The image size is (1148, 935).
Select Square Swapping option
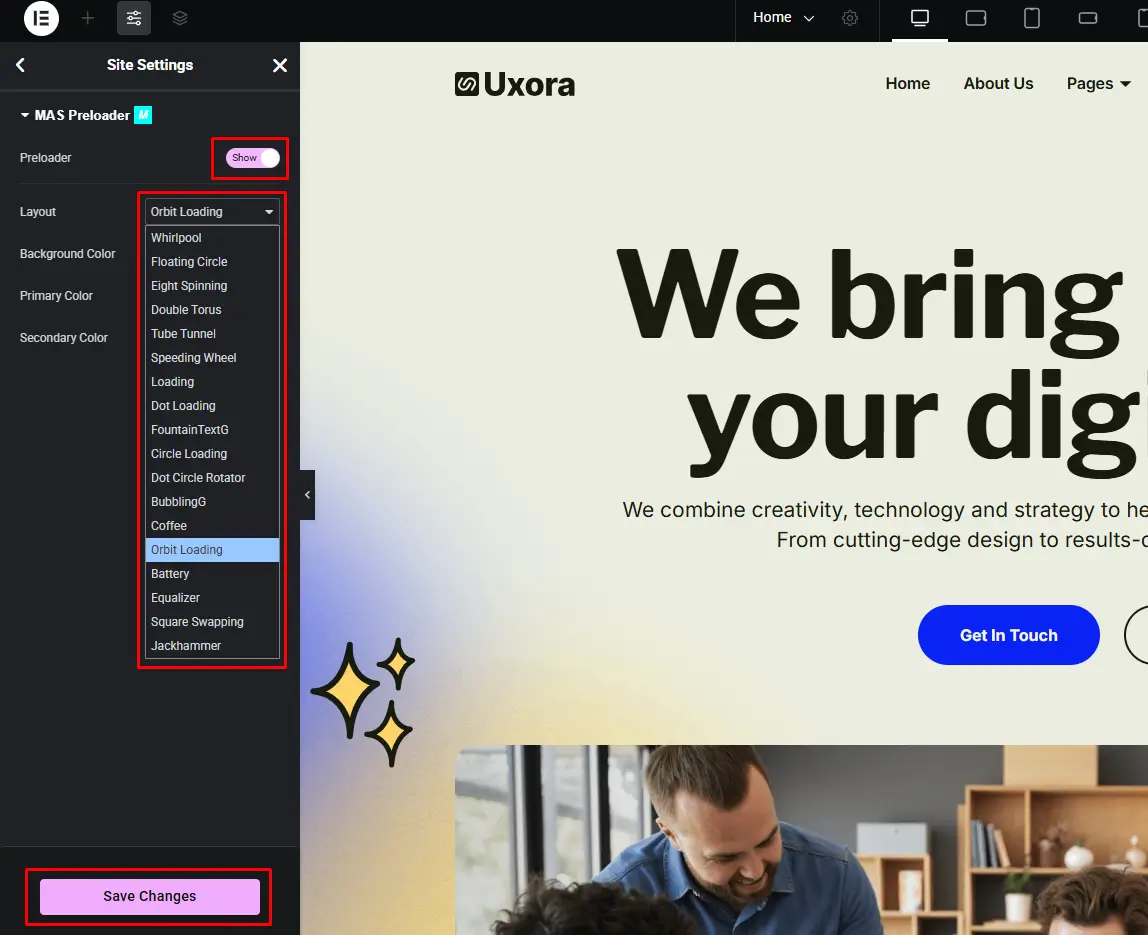click(x=212, y=622)
